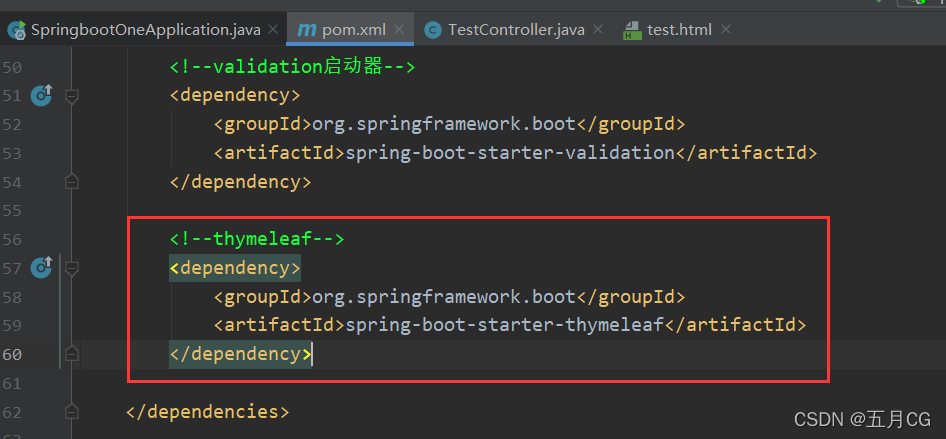Click the gutter dependency icon on line 51
This screenshot has height=439, width=946.
point(42,95)
